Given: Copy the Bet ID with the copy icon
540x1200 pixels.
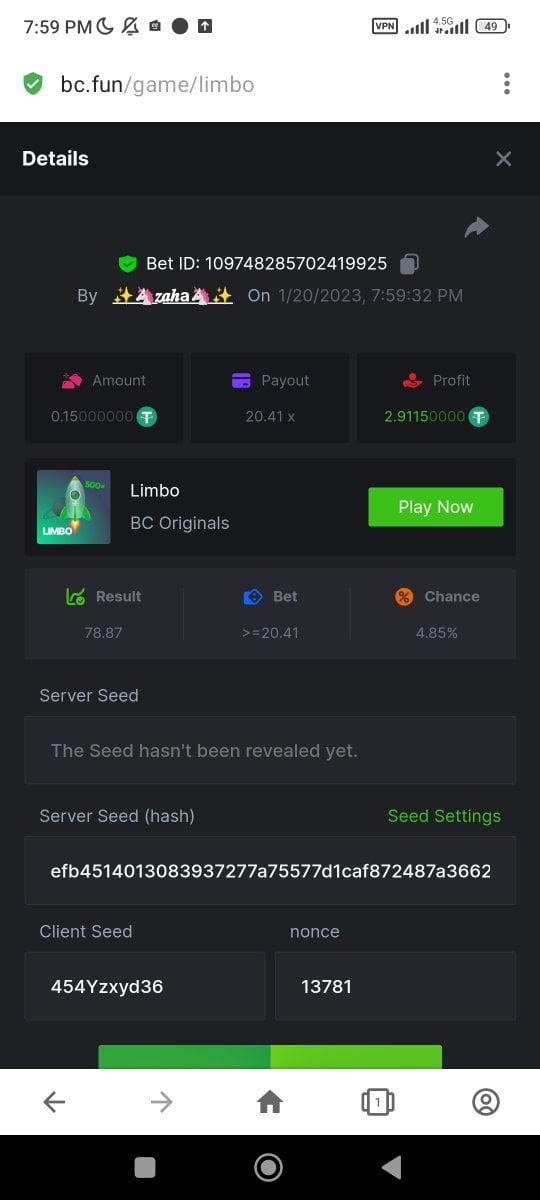Looking at the screenshot, I should [409, 264].
